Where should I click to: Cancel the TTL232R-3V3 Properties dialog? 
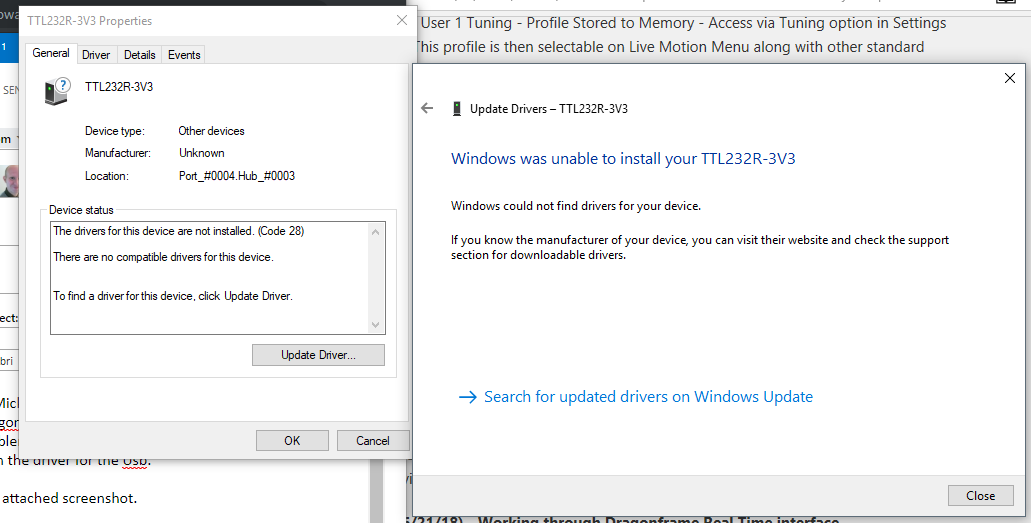(372, 440)
